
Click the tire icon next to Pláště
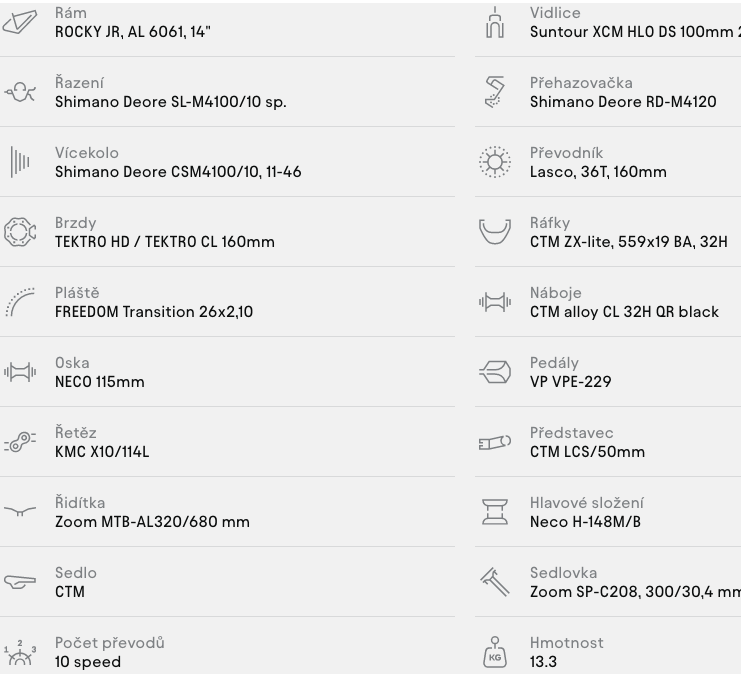click(x=20, y=302)
